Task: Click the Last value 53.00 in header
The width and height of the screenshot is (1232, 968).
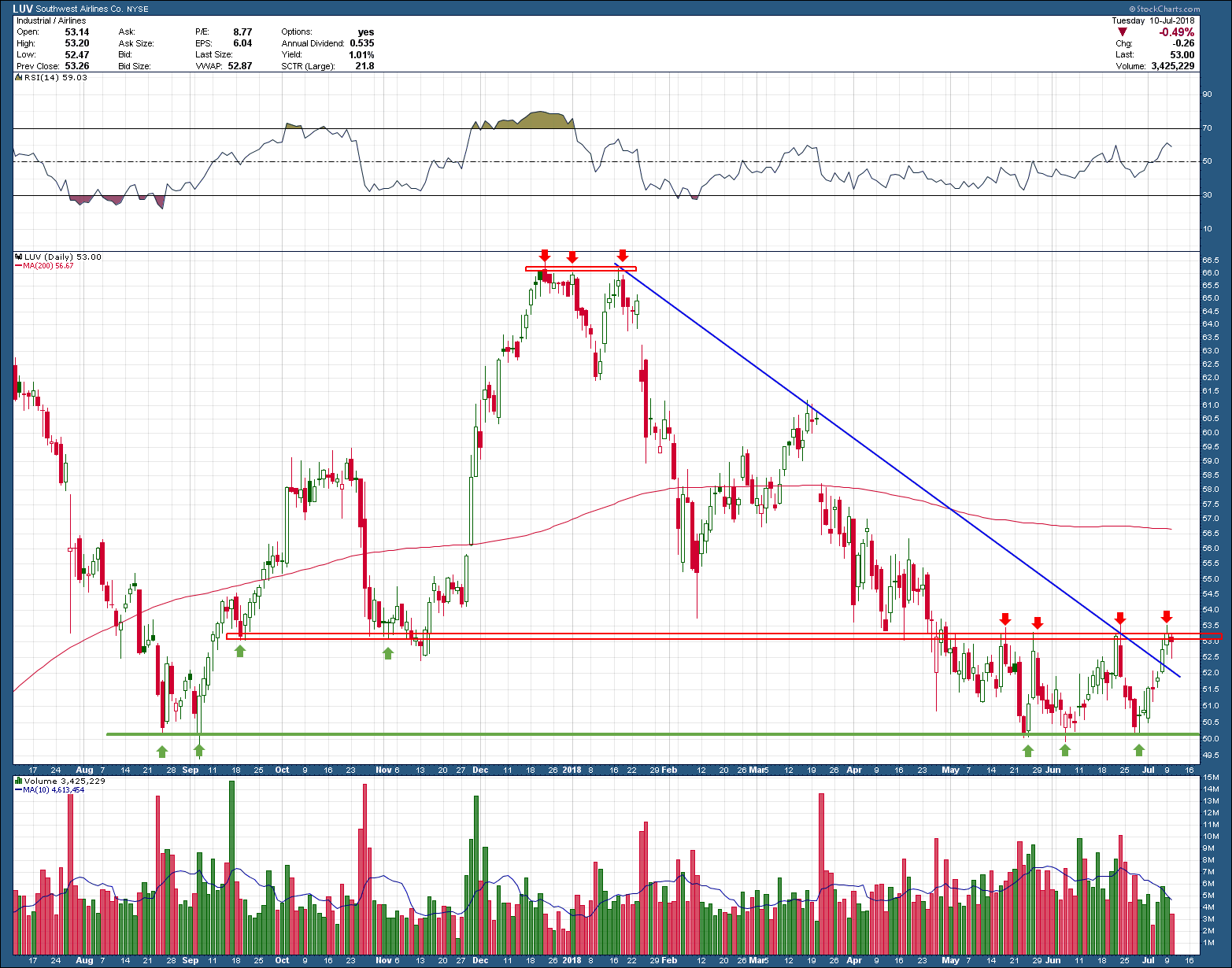Action: (1182, 54)
